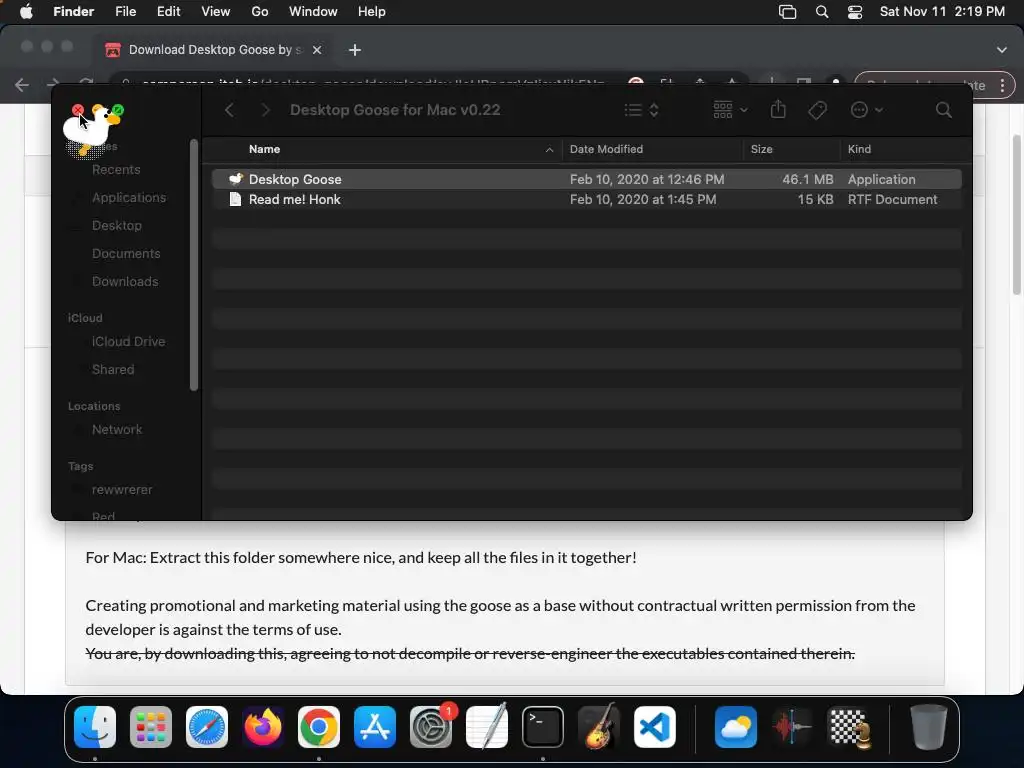The image size is (1024, 768).
Task: Click the Desktop Goose app icon
Action: click(236, 179)
